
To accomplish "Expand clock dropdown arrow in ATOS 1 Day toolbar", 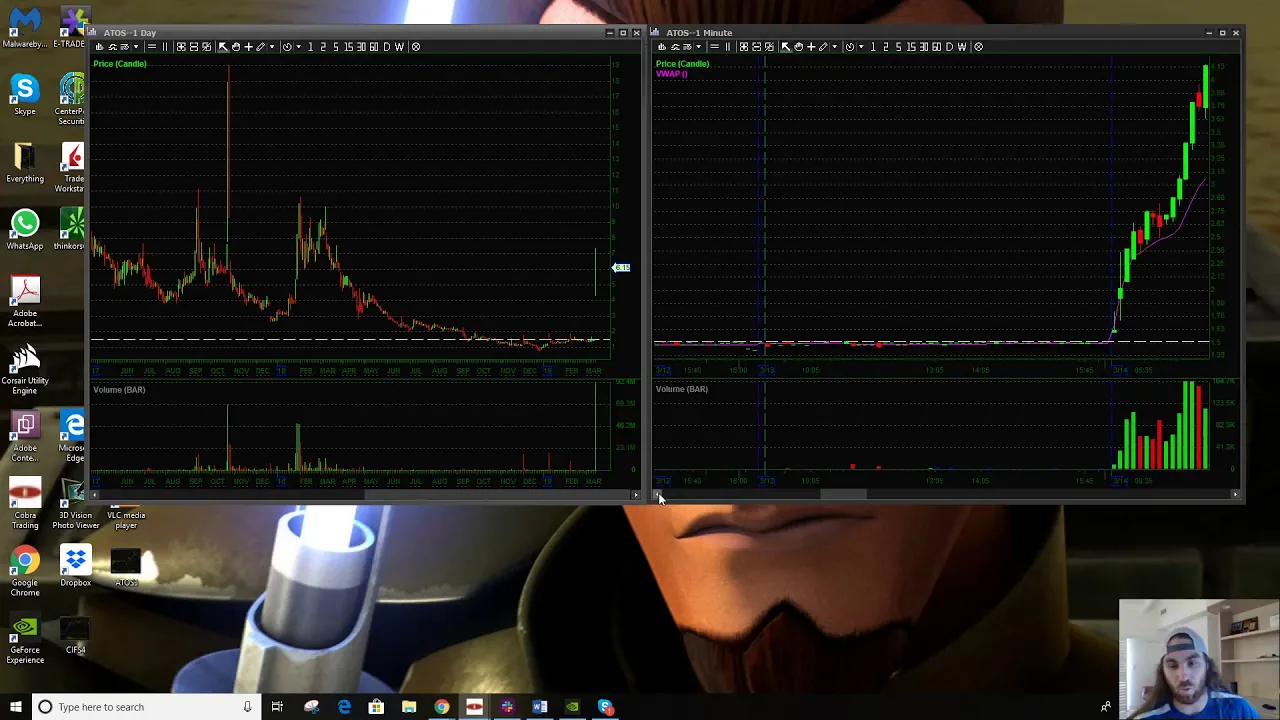I will pos(299,46).
